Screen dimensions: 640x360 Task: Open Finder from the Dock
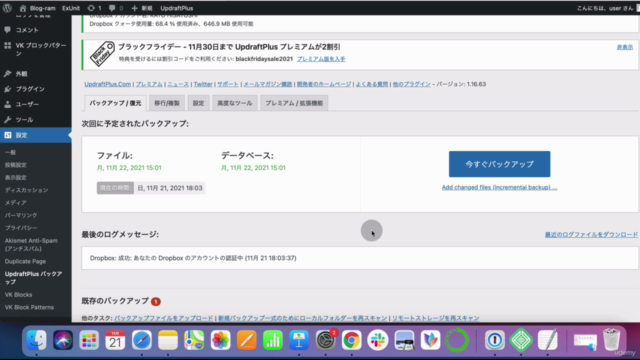point(36,340)
